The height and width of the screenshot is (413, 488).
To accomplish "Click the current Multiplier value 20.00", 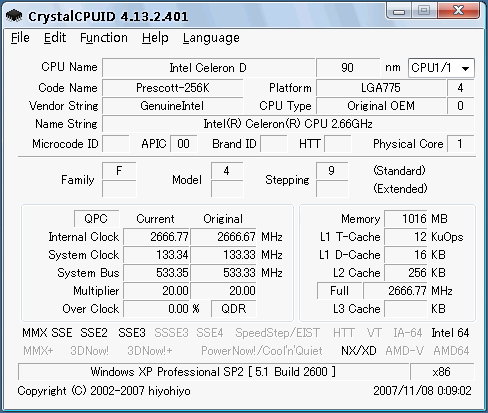I will (x=156, y=291).
